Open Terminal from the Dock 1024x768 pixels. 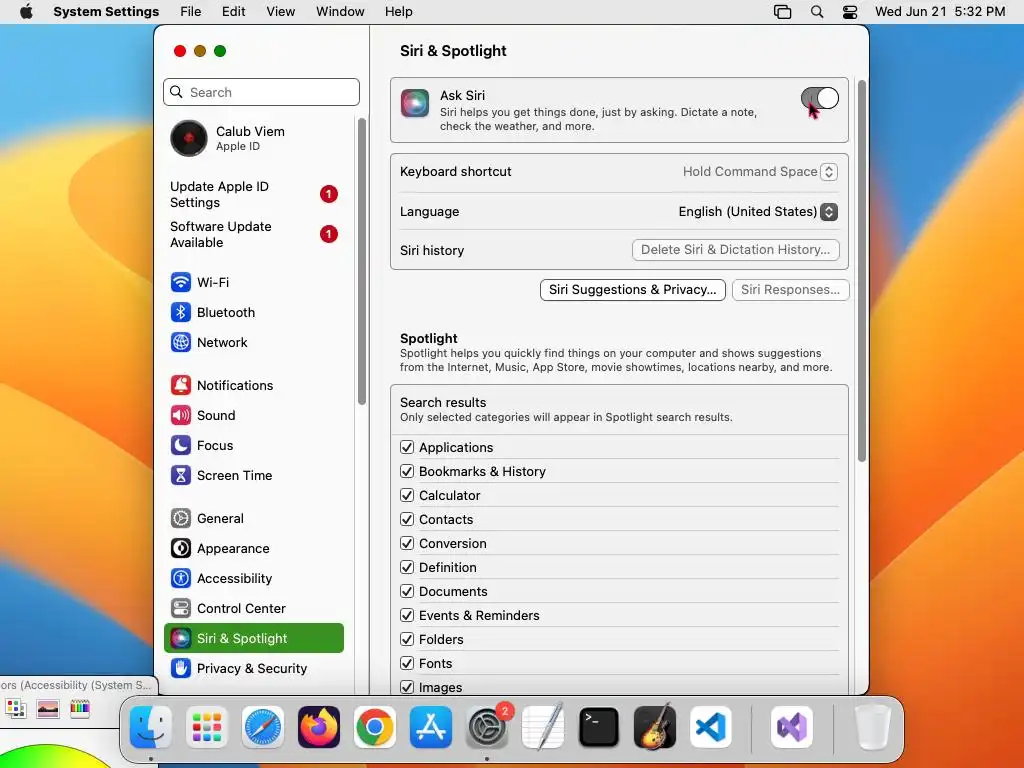click(x=599, y=727)
